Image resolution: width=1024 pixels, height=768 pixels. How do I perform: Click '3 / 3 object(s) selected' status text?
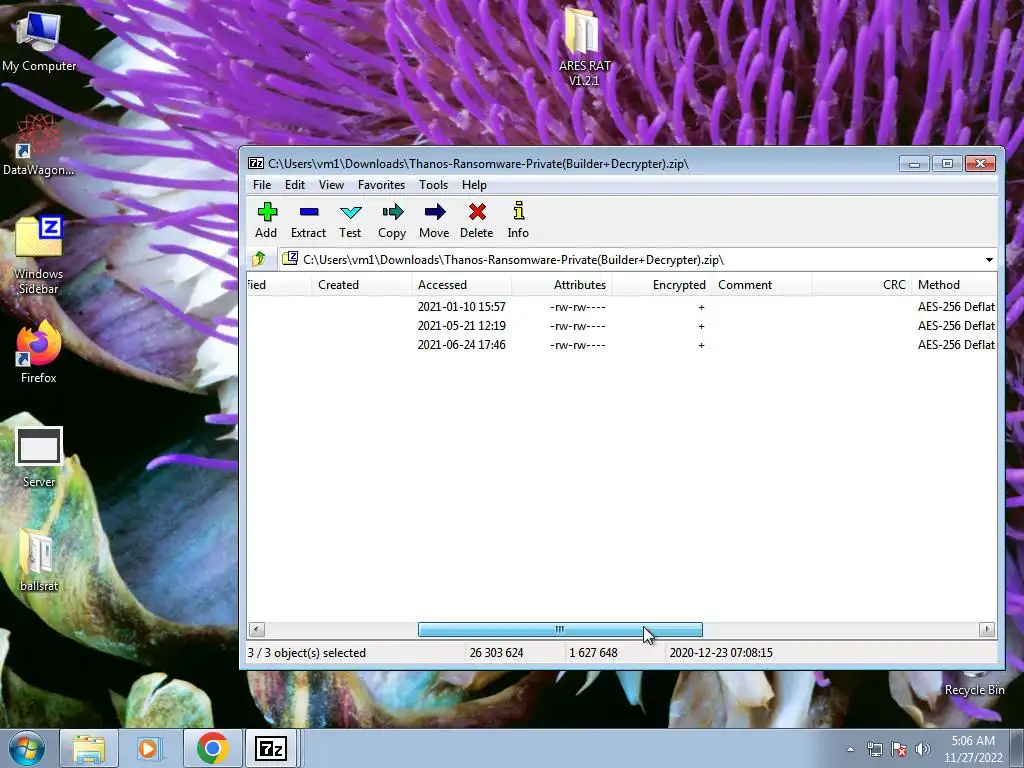(x=307, y=652)
